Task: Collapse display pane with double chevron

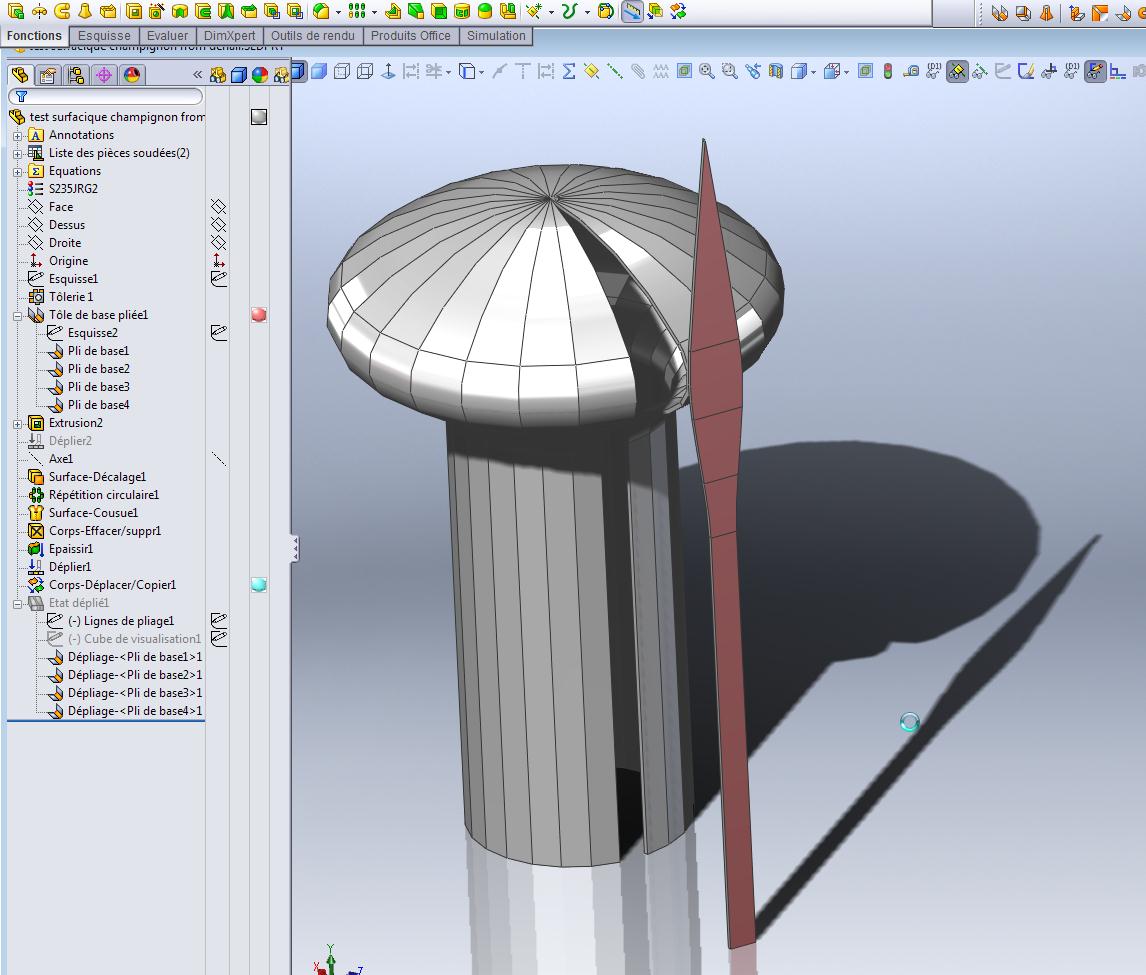Action: (x=198, y=75)
